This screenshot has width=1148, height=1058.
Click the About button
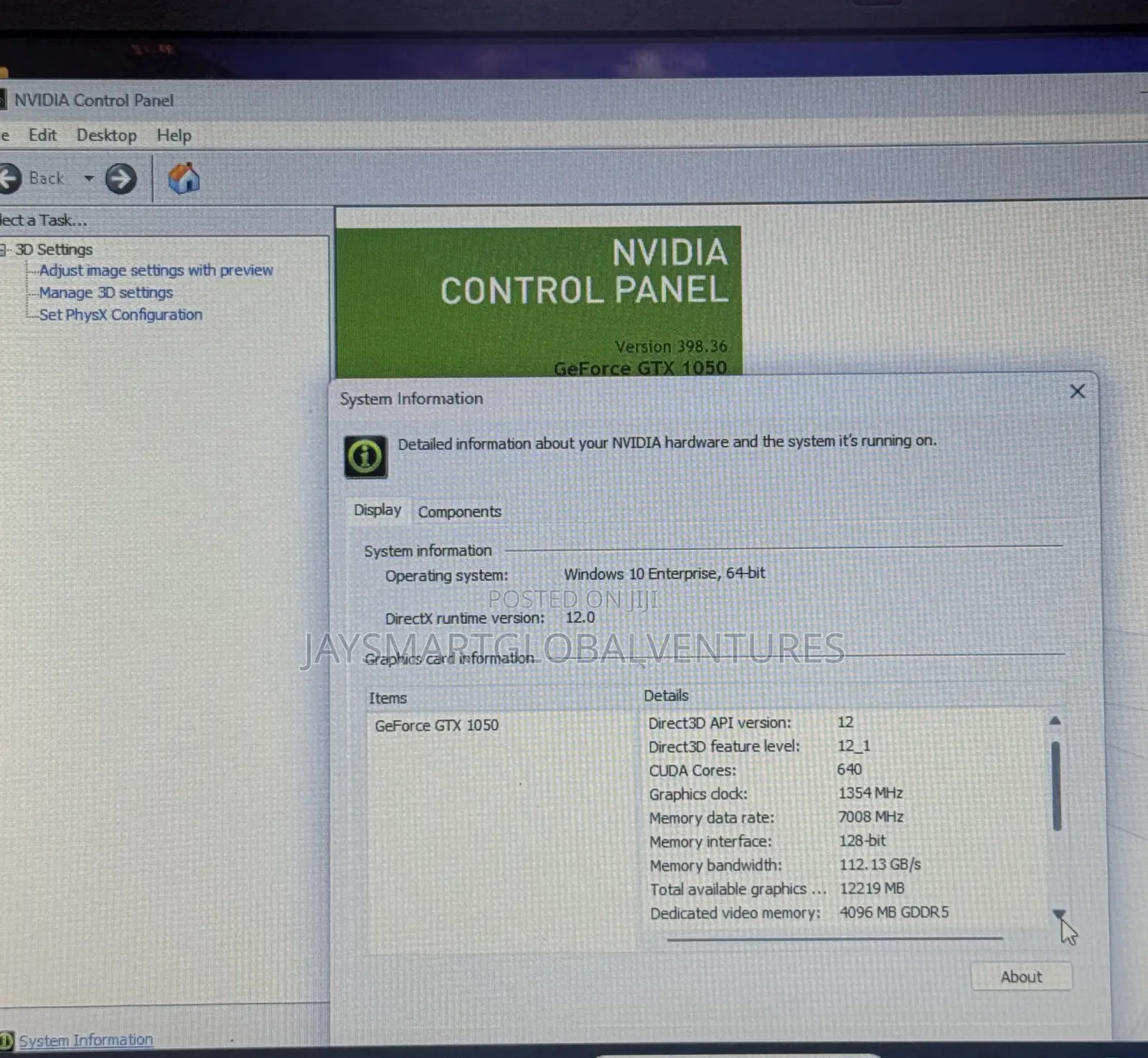1021,977
